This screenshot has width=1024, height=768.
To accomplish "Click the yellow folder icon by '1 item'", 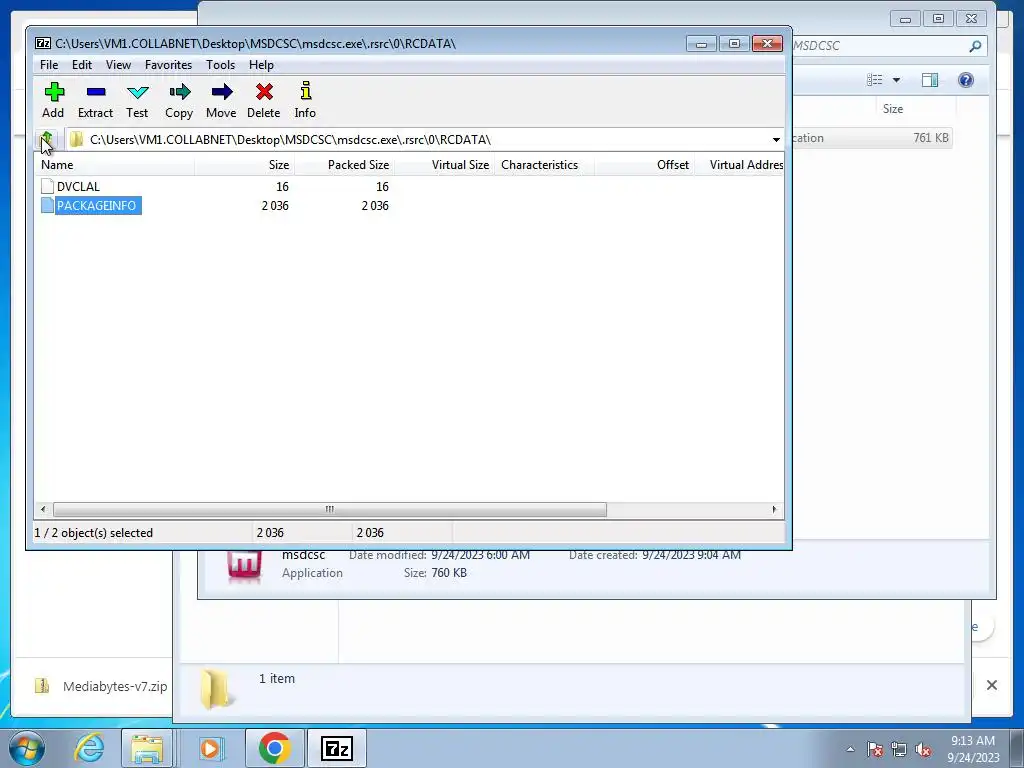I will tap(214, 688).
